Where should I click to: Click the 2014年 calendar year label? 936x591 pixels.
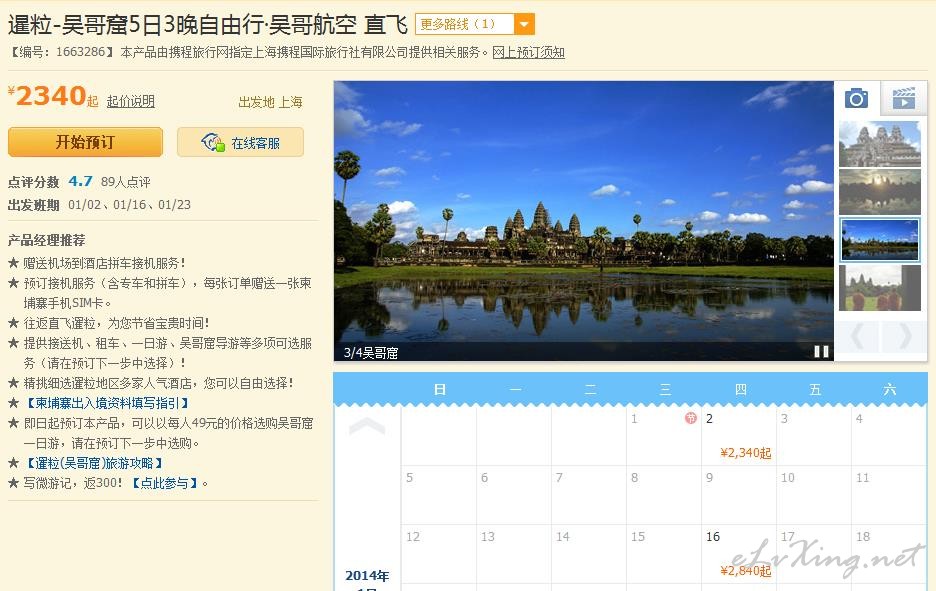coord(367,575)
